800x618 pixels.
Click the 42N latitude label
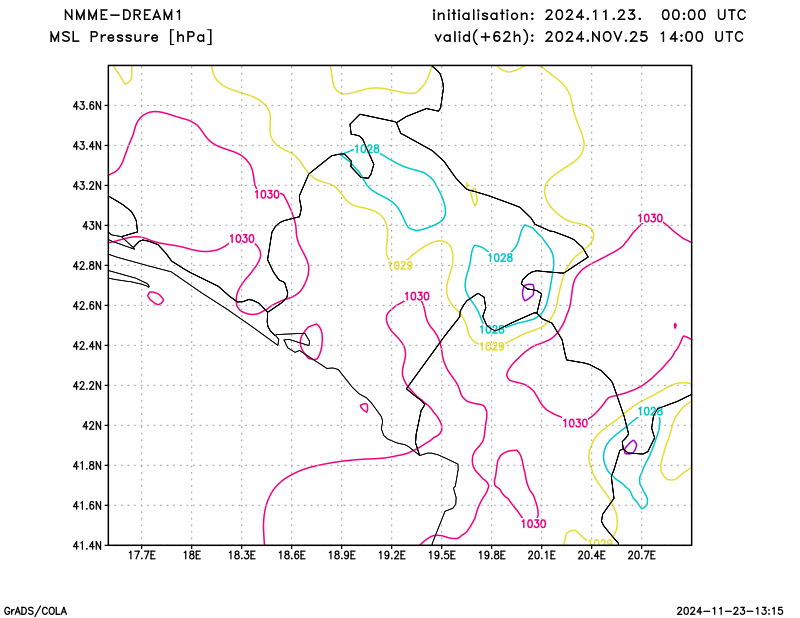pyautogui.click(x=92, y=426)
